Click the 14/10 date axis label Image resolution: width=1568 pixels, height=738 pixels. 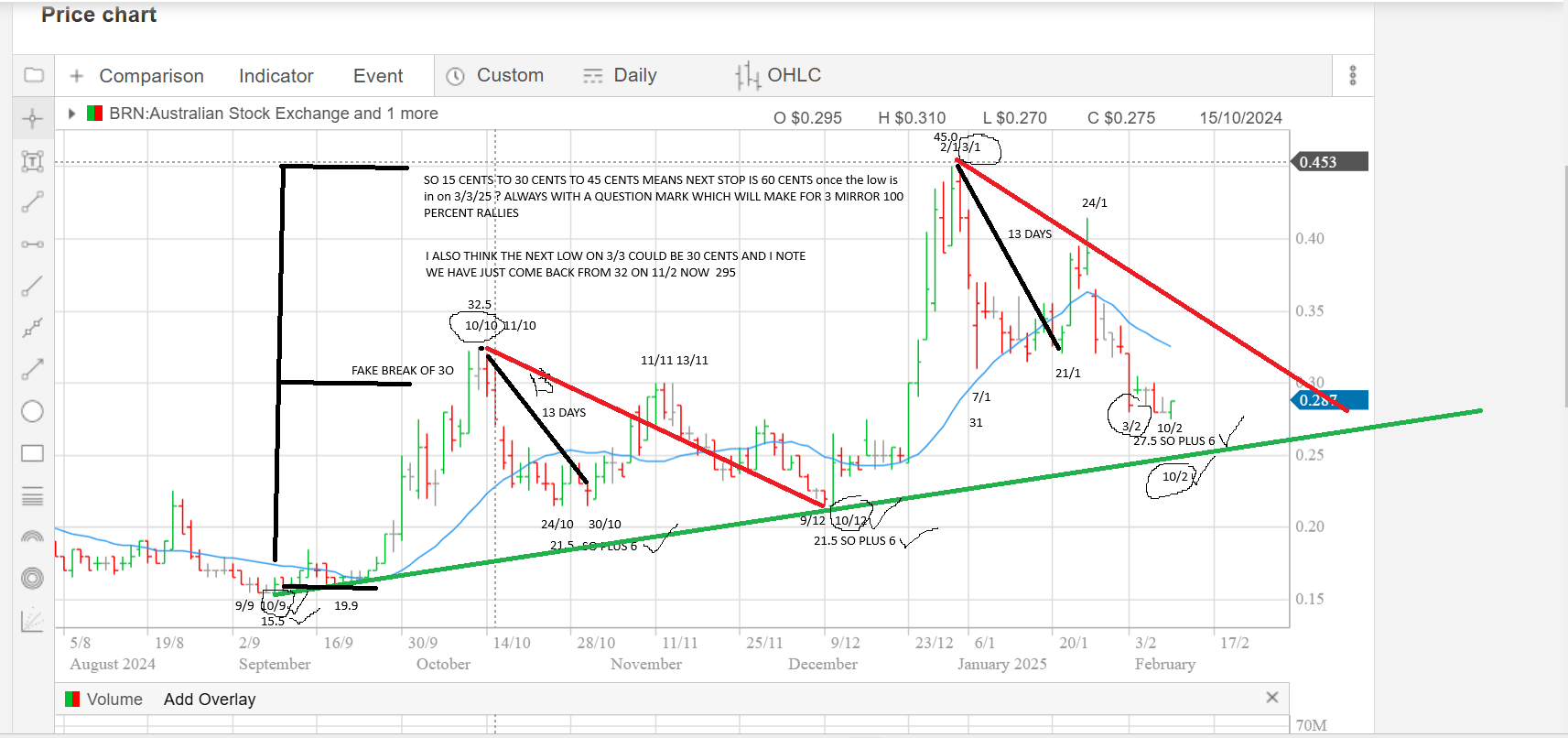click(512, 643)
